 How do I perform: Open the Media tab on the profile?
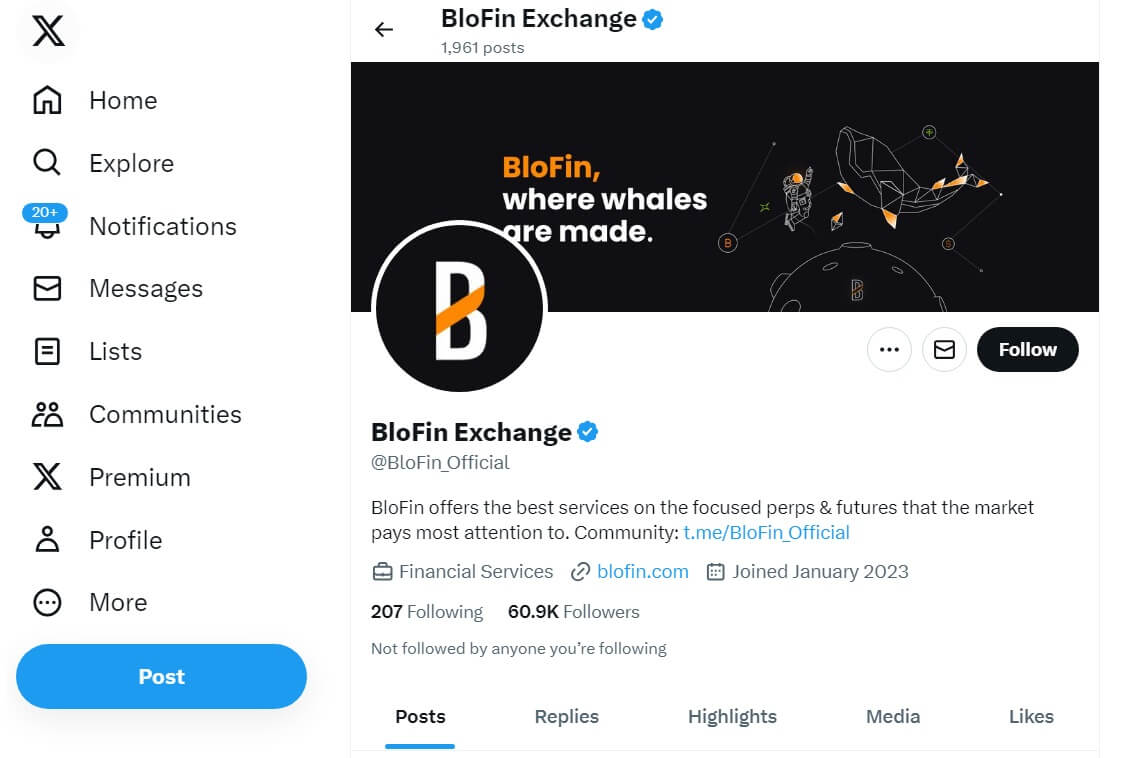click(x=892, y=716)
